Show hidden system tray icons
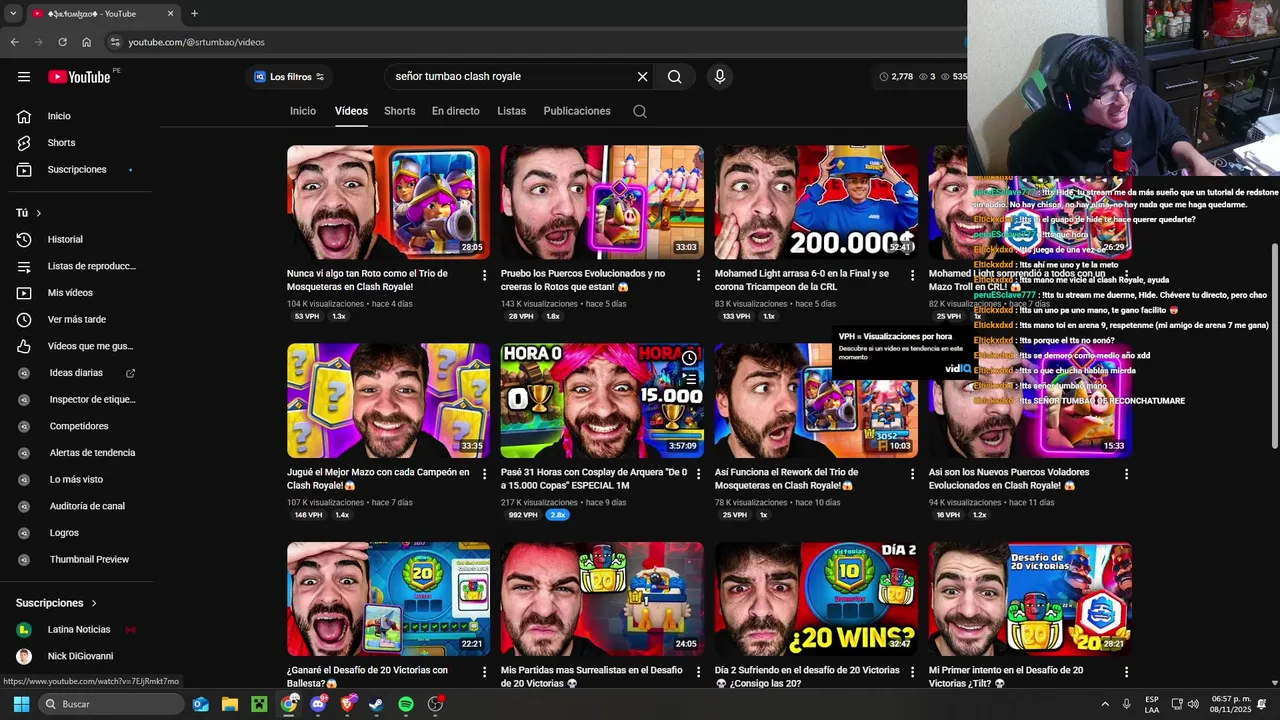Viewport: 1280px width, 720px height. coord(1105,704)
